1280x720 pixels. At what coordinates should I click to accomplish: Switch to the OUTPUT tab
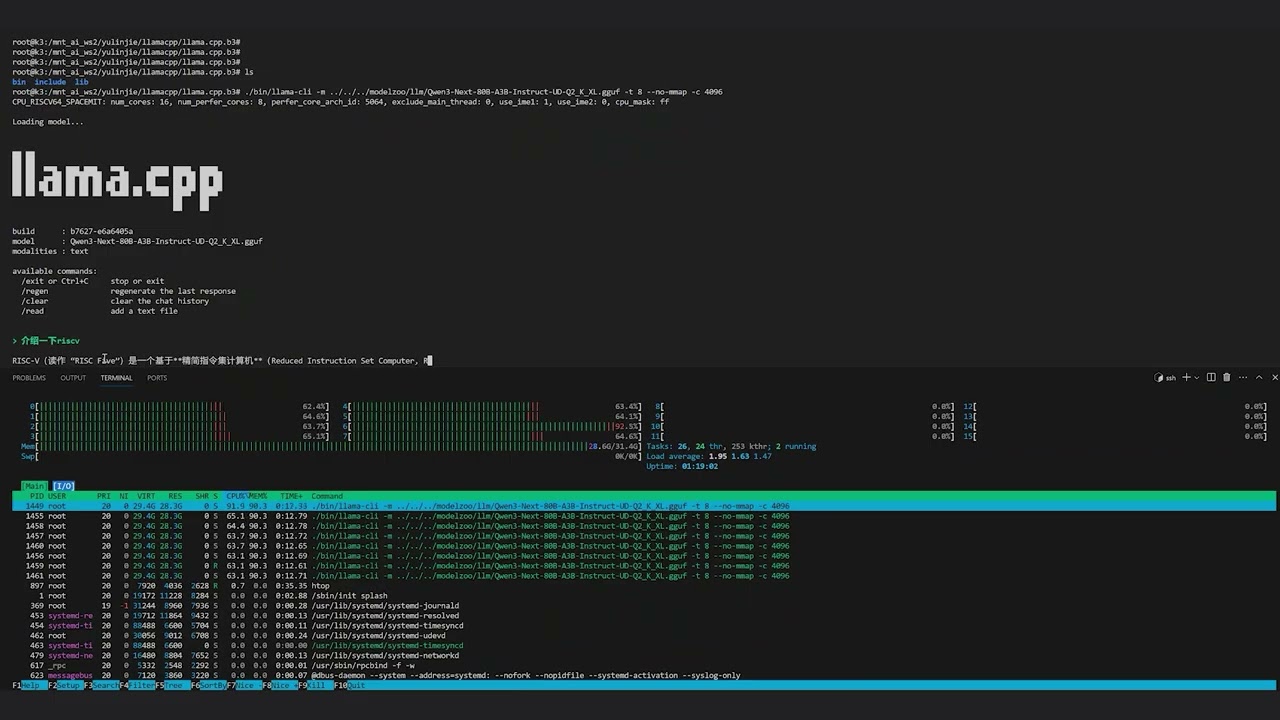click(x=73, y=378)
